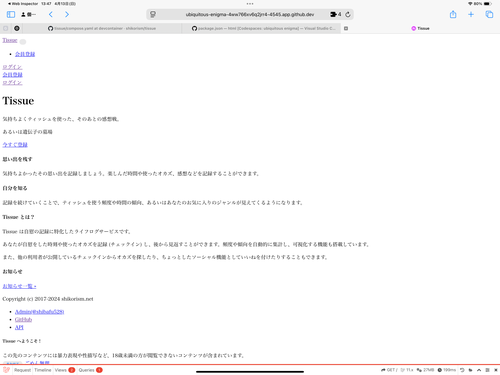Open the Queries debug bar tab

coord(90,370)
